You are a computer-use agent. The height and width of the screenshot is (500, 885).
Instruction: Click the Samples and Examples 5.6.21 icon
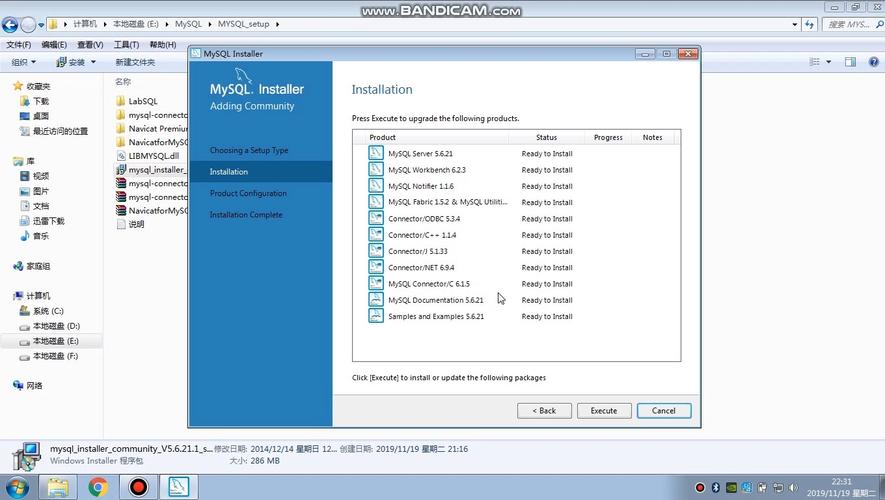click(x=376, y=316)
